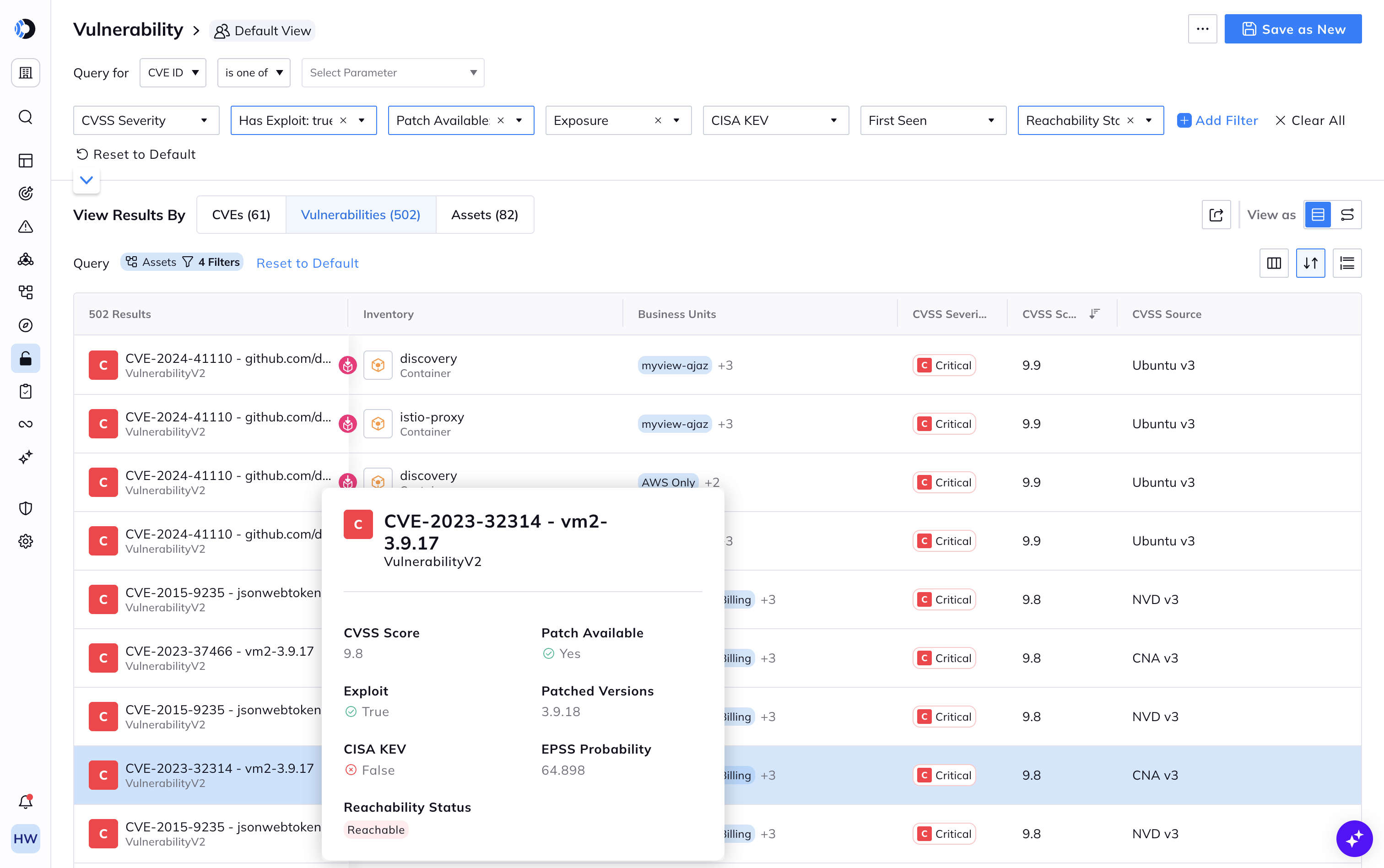Screen dimensions: 1384x868
Task: Click the export share icon
Action: point(1216,215)
